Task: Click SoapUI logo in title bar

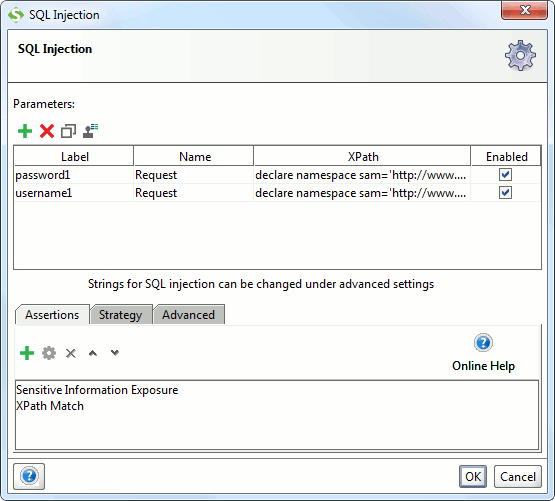Action: point(16,15)
